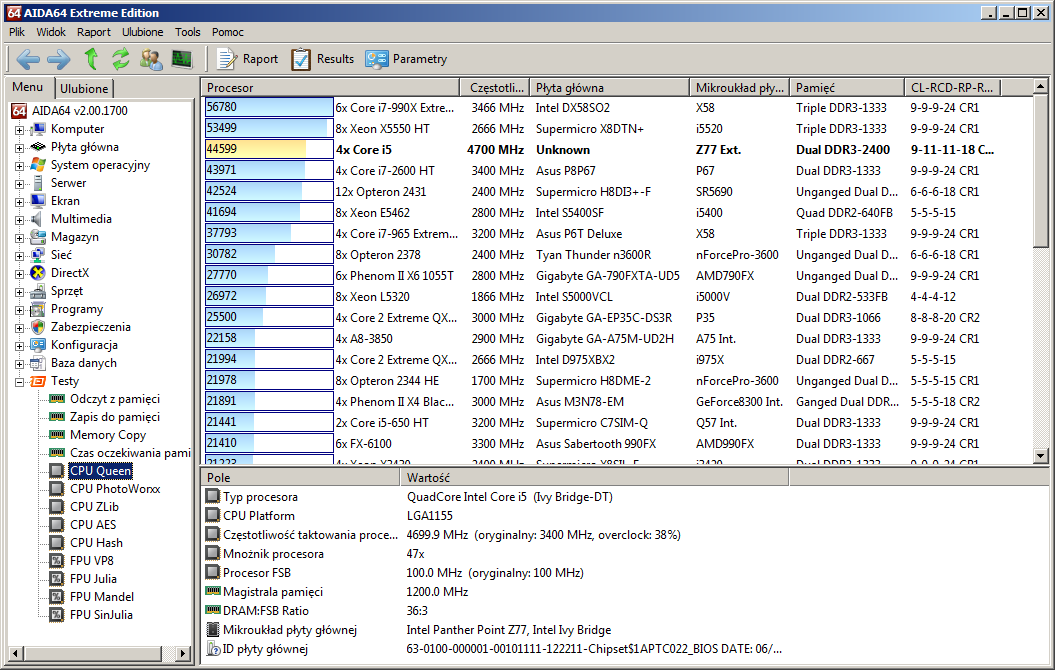Open the FPU Mandel benchmark

(x=102, y=597)
